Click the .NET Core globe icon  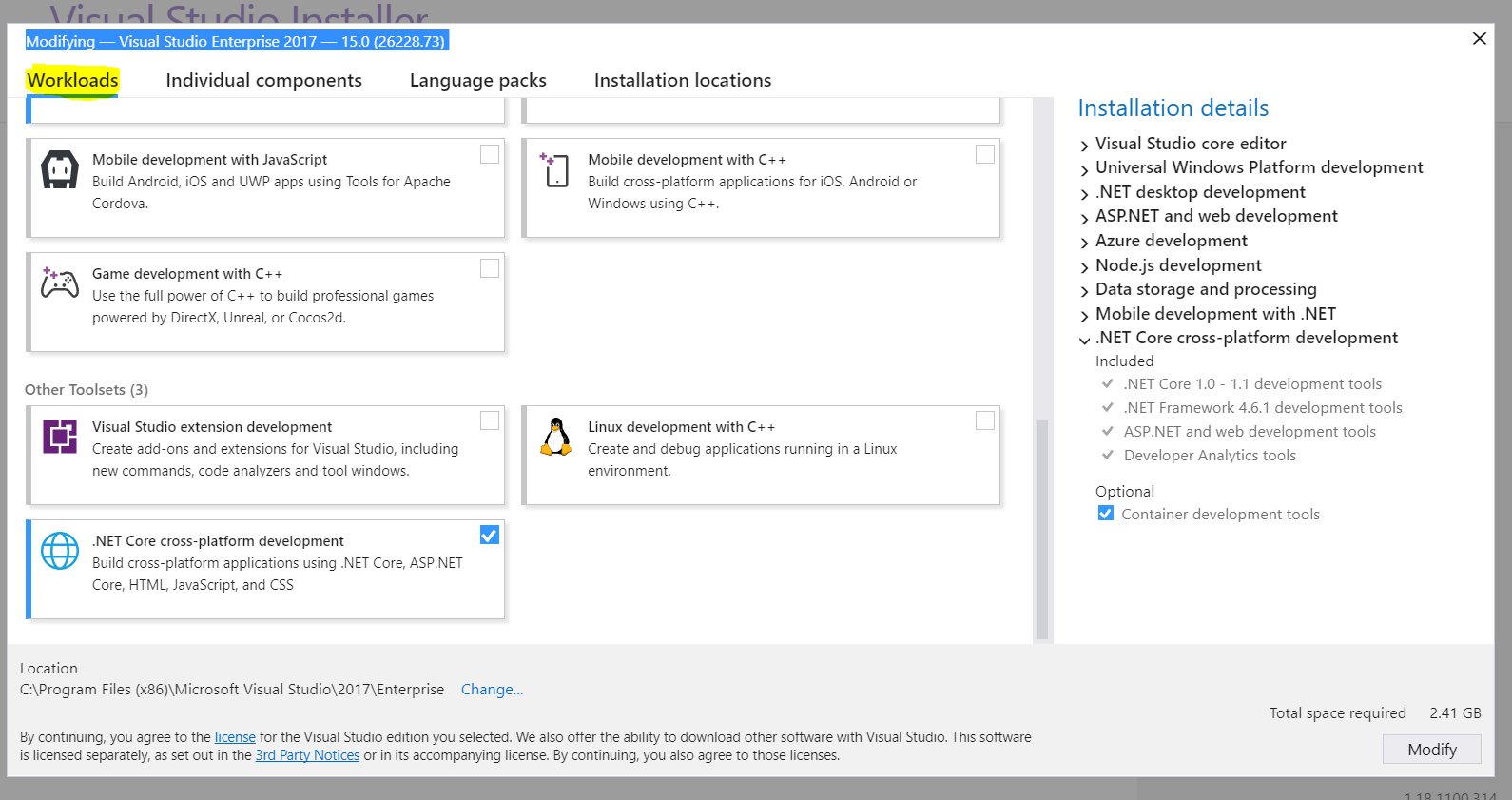pyautogui.click(x=60, y=551)
